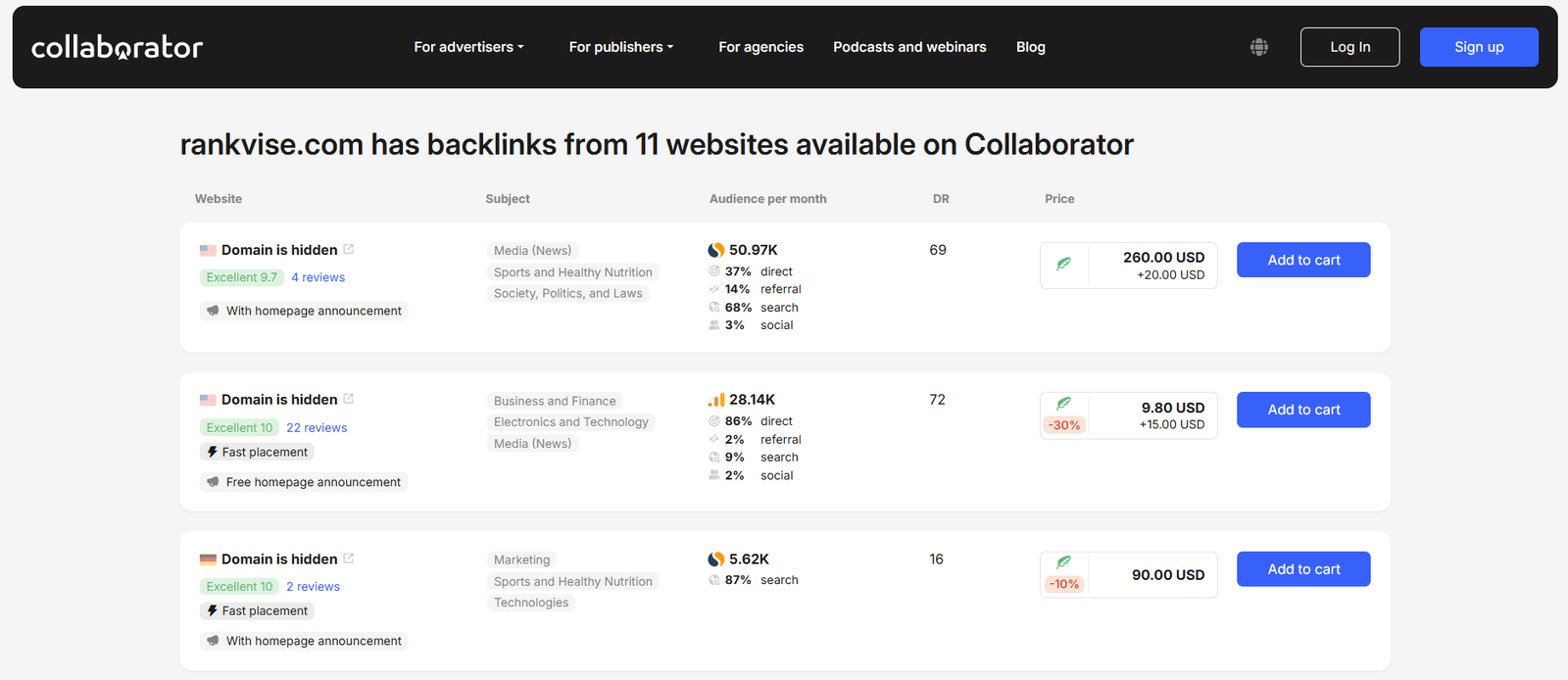1568x680 pixels.
Task: Click the direct traffic icon beside 86%
Action: (714, 421)
